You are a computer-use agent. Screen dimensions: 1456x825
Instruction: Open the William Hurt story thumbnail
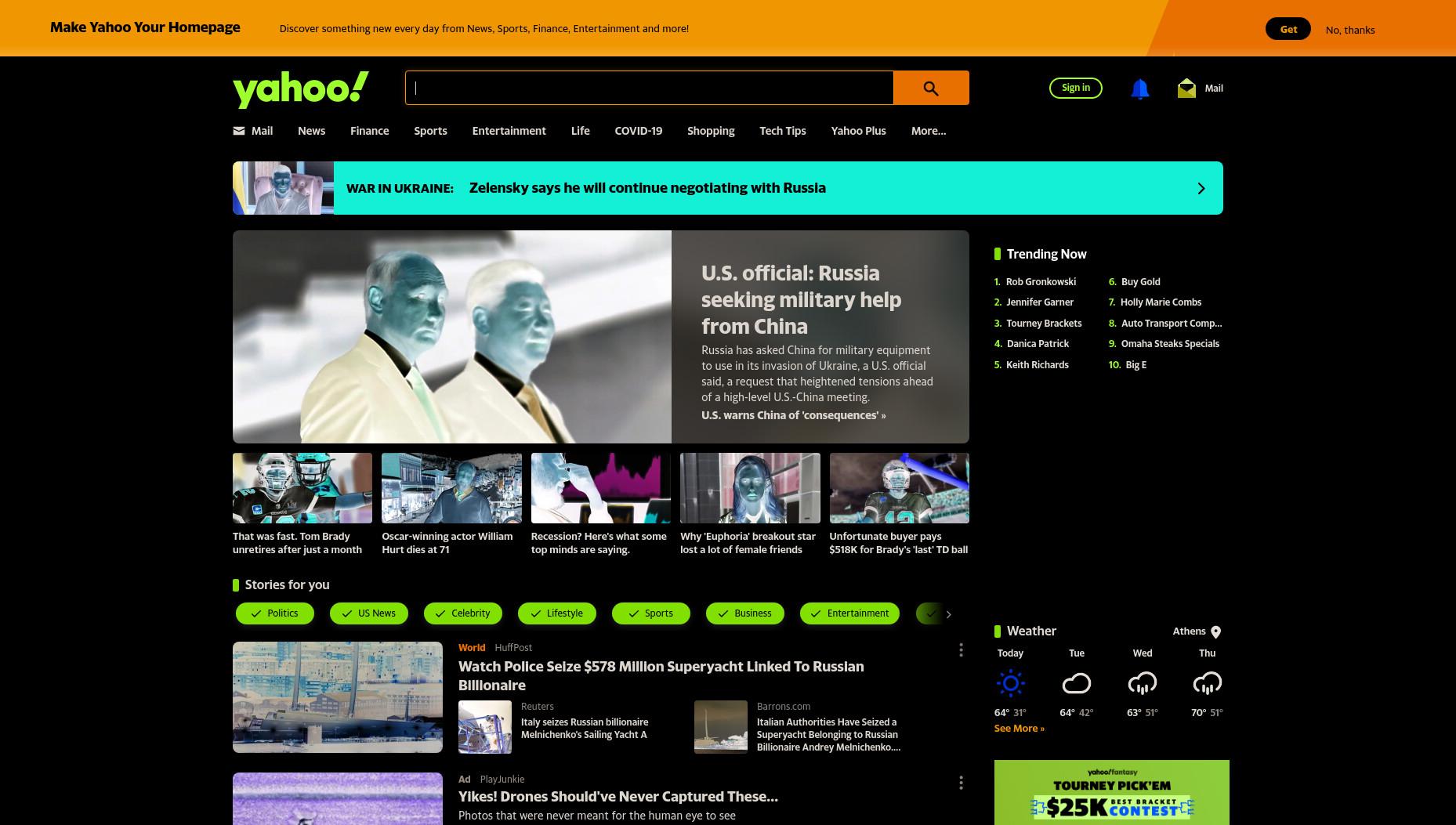coord(451,488)
